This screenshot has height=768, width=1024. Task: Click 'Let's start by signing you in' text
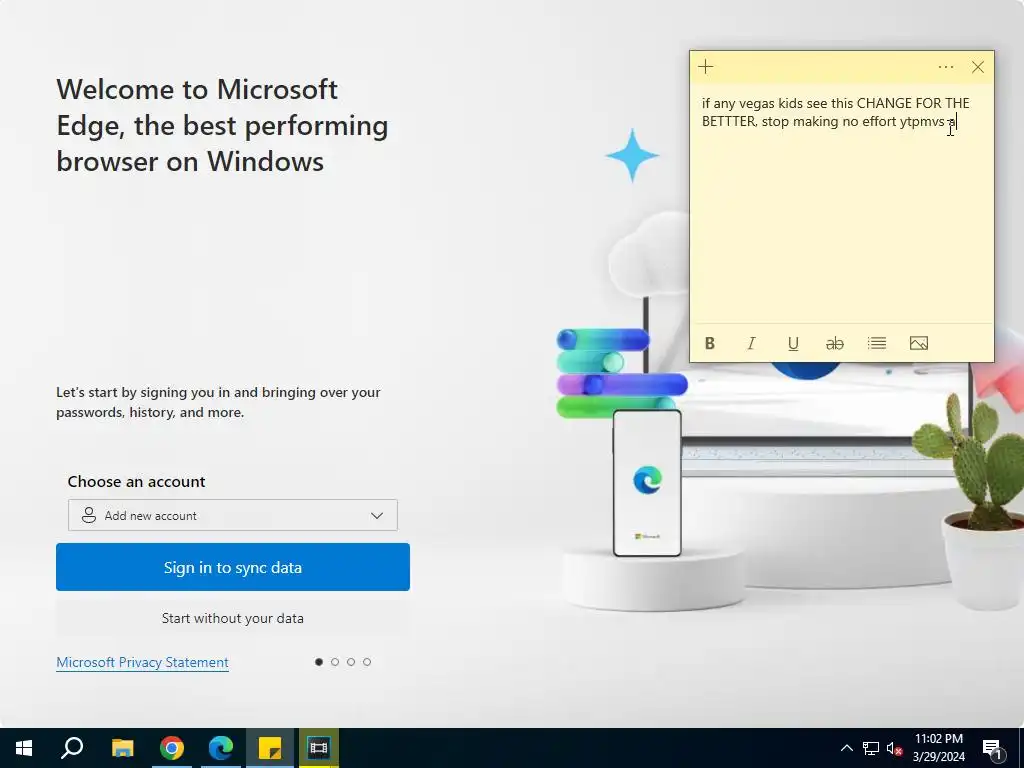point(218,402)
